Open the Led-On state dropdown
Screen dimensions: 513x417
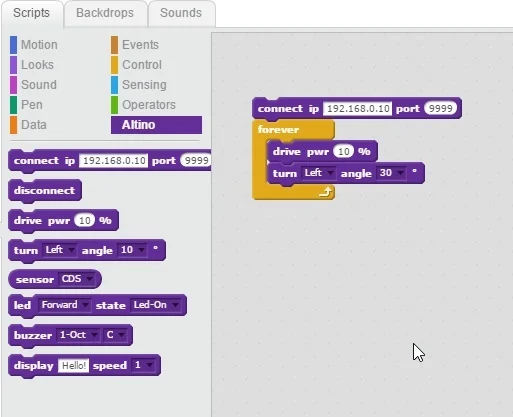pyautogui.click(x=155, y=305)
